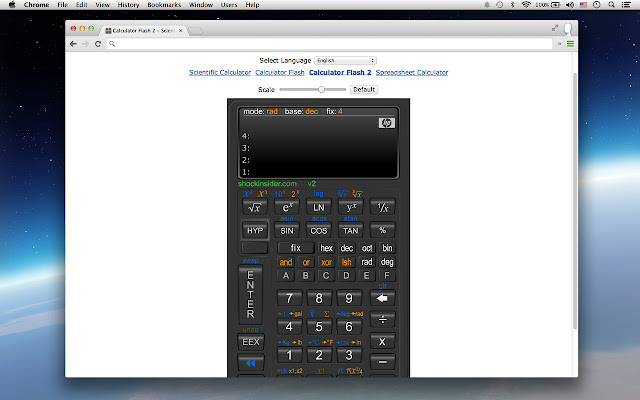Click the blue double-arrow shift key
This screenshot has width=640, height=400.
pyautogui.click(x=251, y=363)
